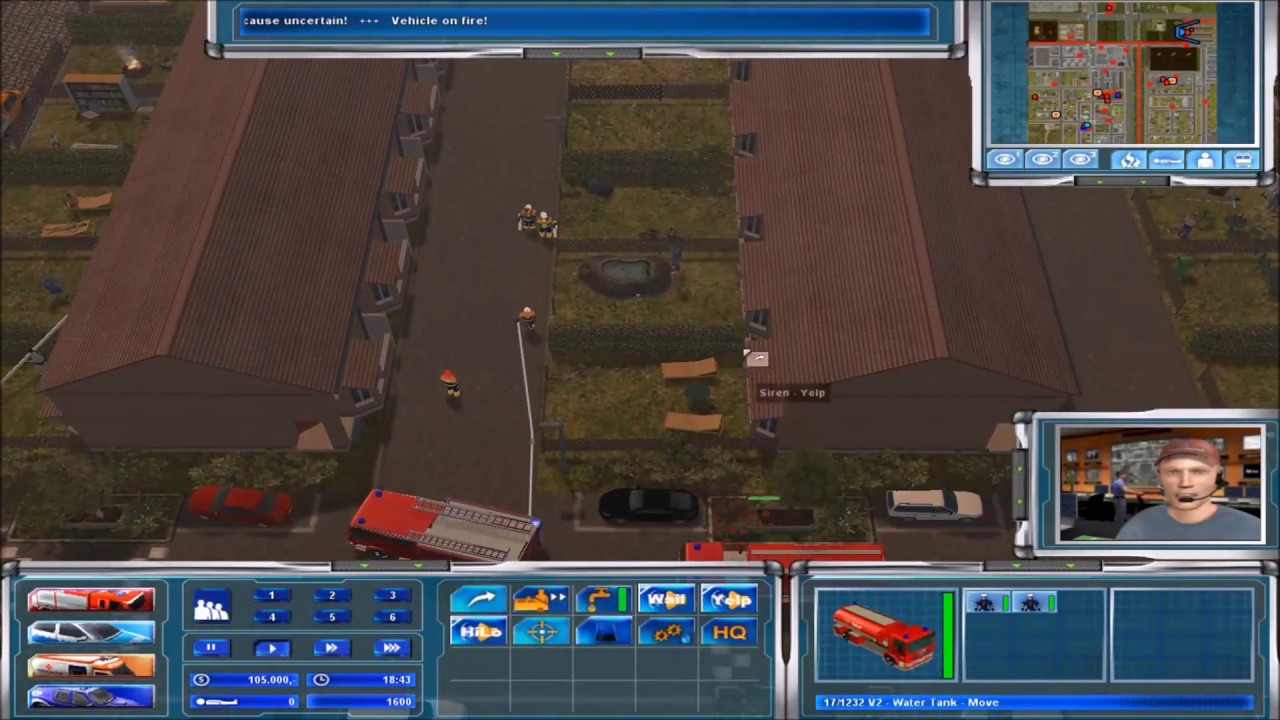Click the parked black car
This screenshot has height=720, width=1280.
648,504
